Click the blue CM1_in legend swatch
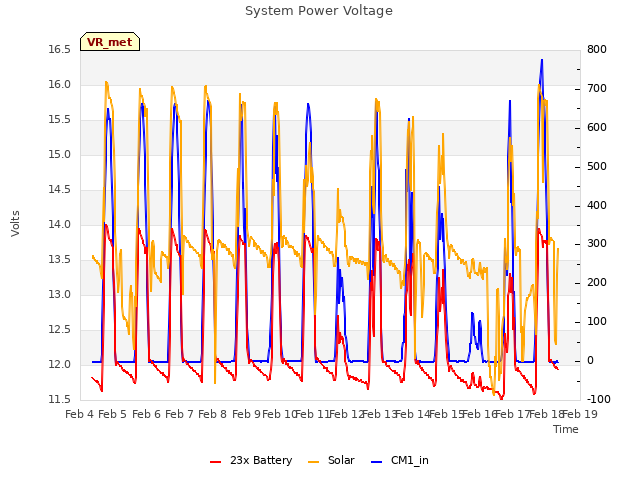 [x=377, y=462]
